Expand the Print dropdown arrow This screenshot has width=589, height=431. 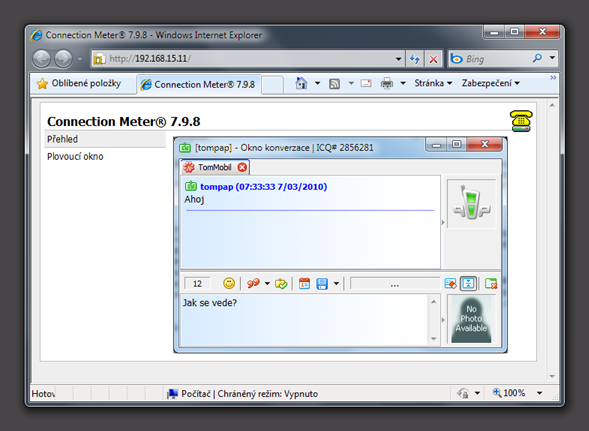[x=403, y=83]
